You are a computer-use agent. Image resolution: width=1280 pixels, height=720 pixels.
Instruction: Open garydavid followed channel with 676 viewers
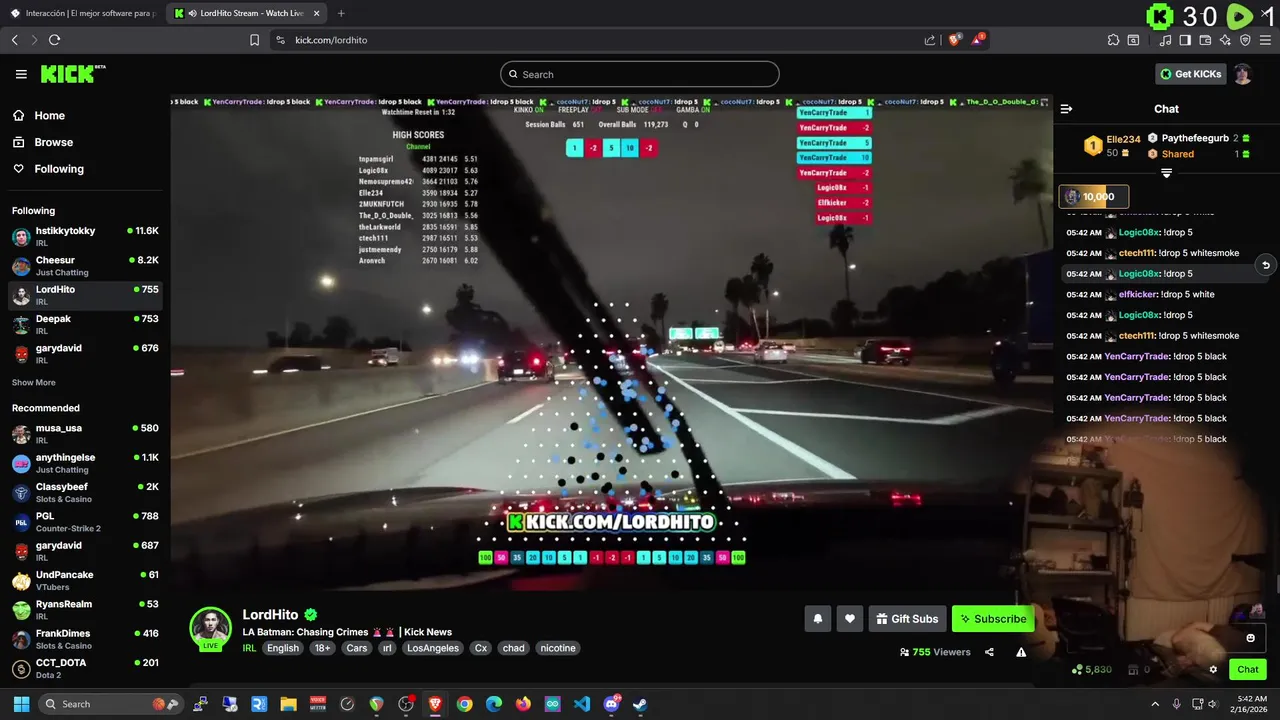85,353
